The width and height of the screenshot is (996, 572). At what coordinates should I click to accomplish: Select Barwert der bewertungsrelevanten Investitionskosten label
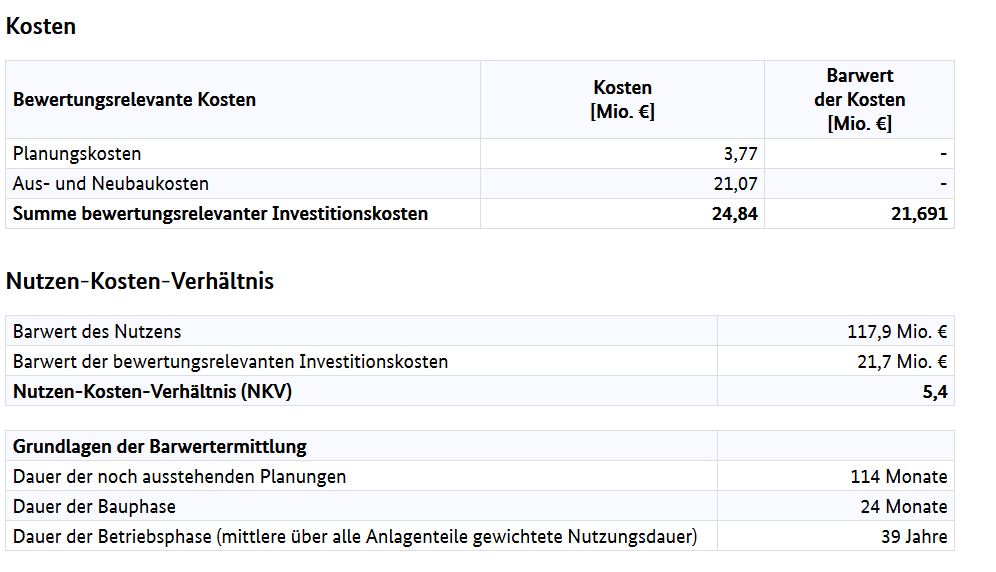pos(231,362)
